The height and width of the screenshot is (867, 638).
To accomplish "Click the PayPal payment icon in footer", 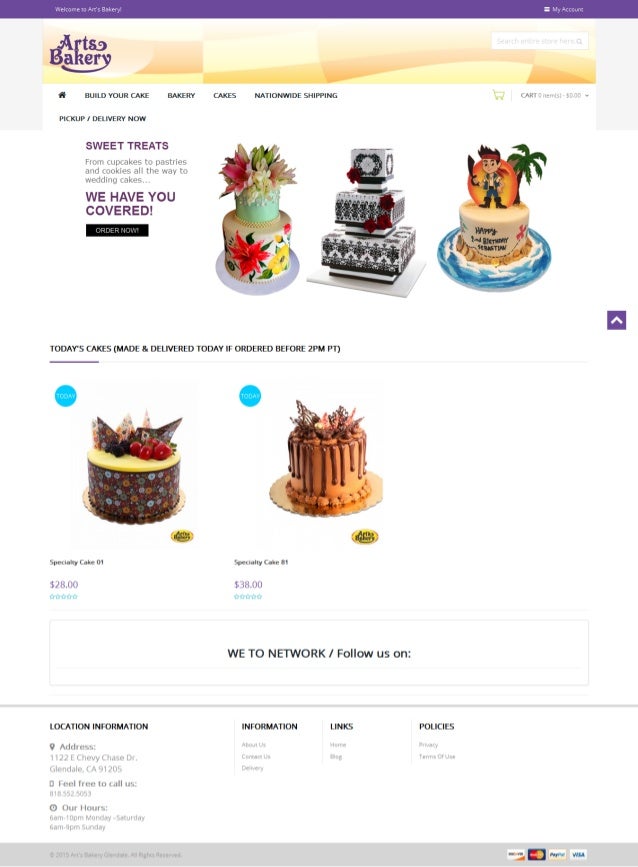I will (x=557, y=854).
